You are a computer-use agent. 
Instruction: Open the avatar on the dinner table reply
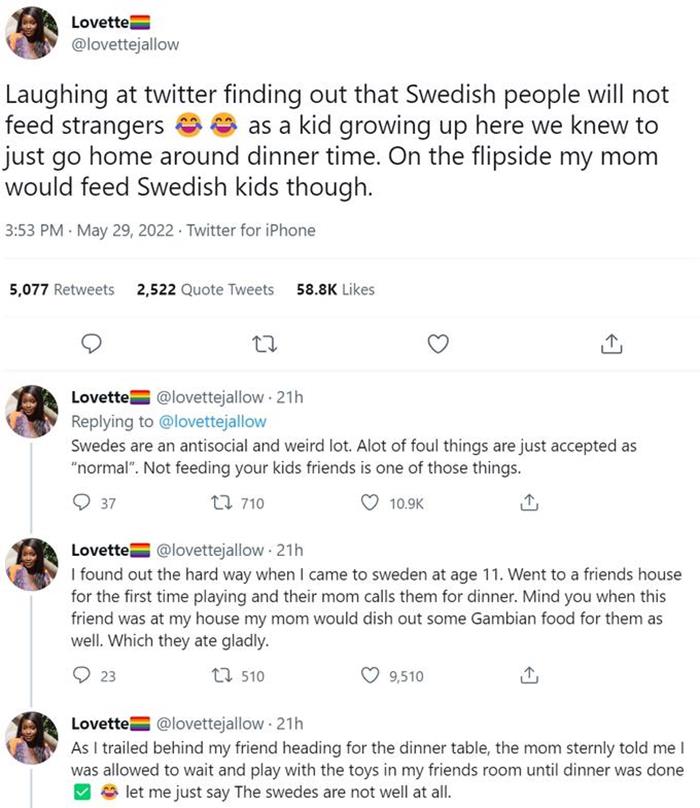[33, 741]
